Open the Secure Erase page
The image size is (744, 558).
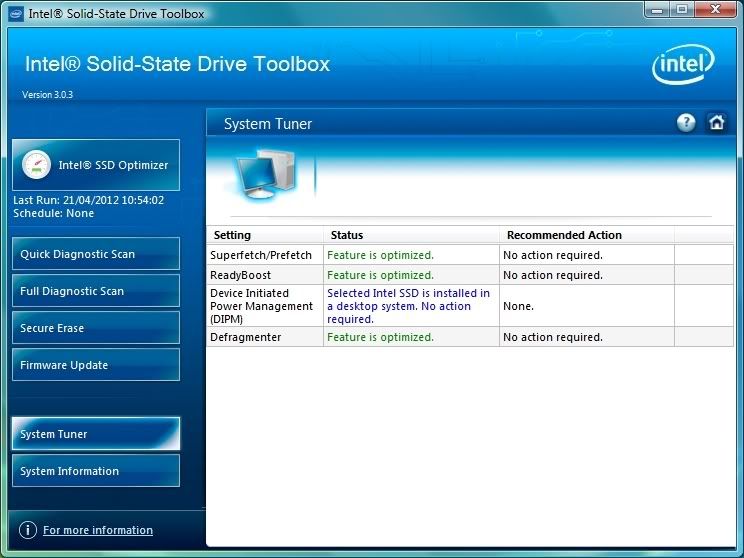(x=96, y=328)
